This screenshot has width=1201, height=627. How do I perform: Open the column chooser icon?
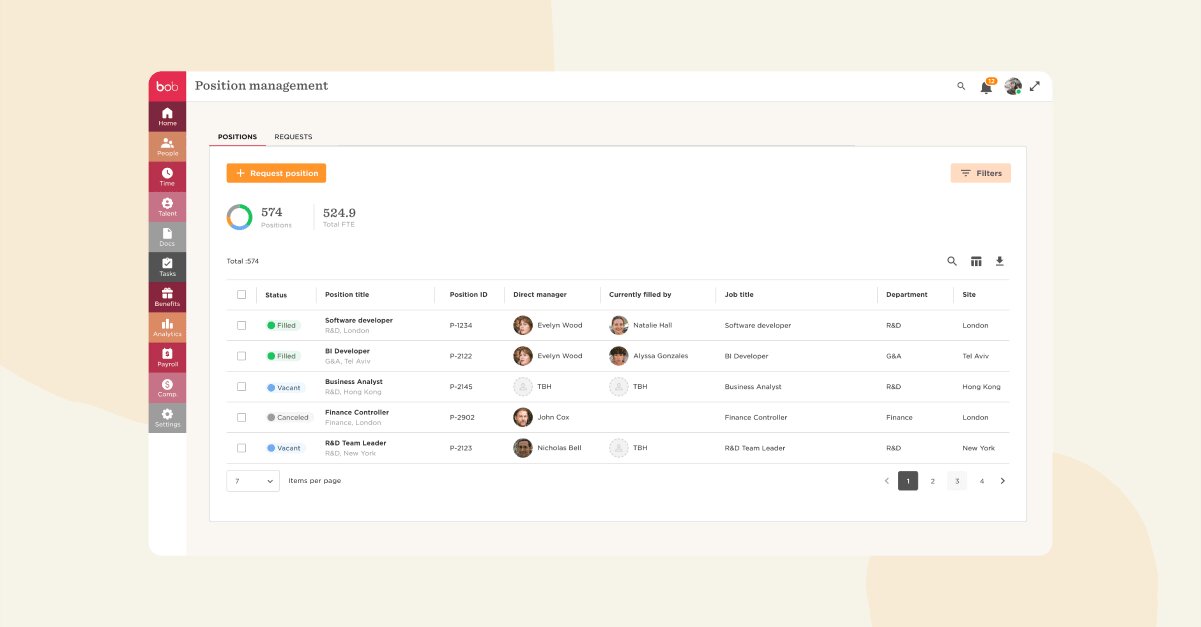pos(976,261)
